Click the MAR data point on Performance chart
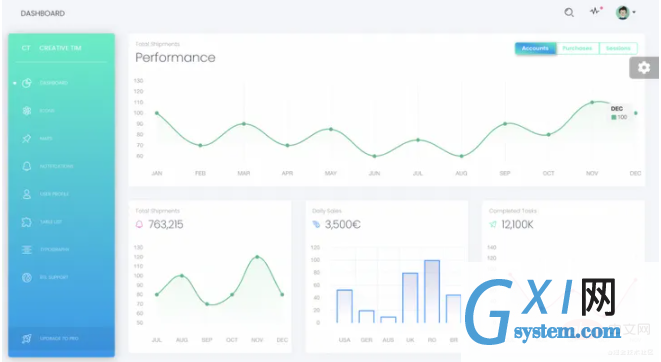Viewport: 661px width, 362px height. point(244,123)
